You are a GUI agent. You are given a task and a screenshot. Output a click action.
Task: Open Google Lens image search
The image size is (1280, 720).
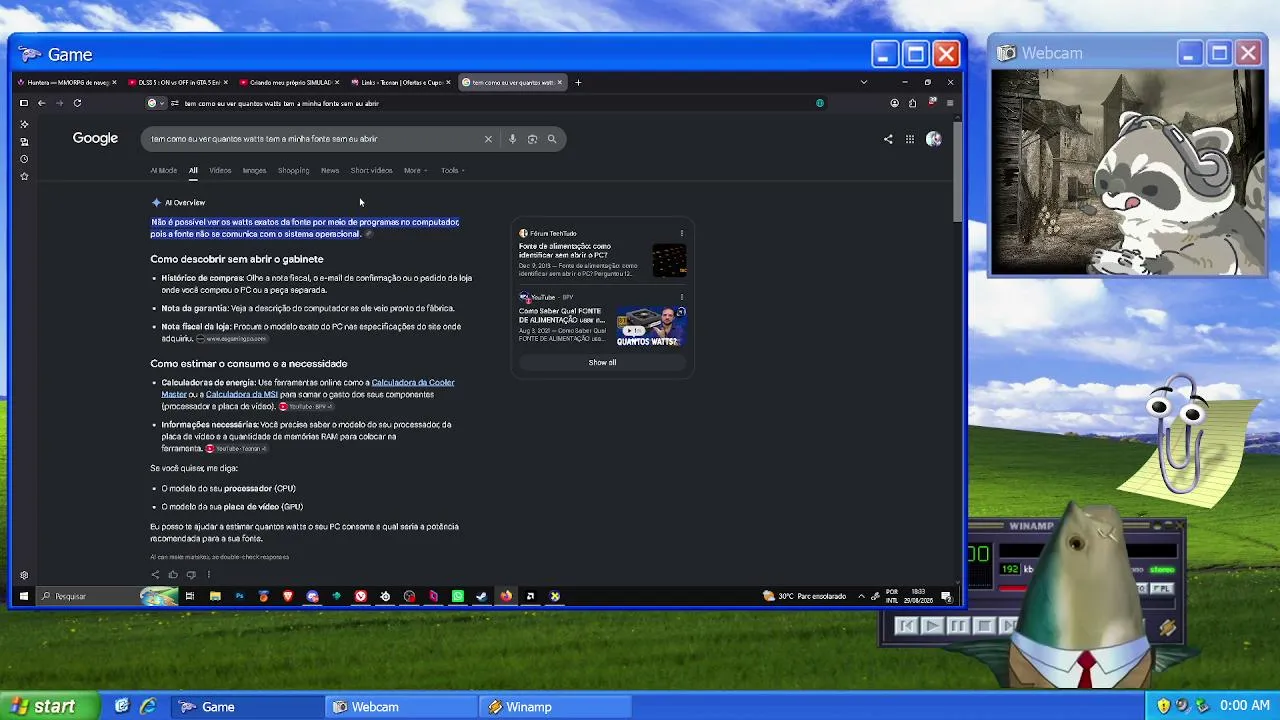[532, 139]
